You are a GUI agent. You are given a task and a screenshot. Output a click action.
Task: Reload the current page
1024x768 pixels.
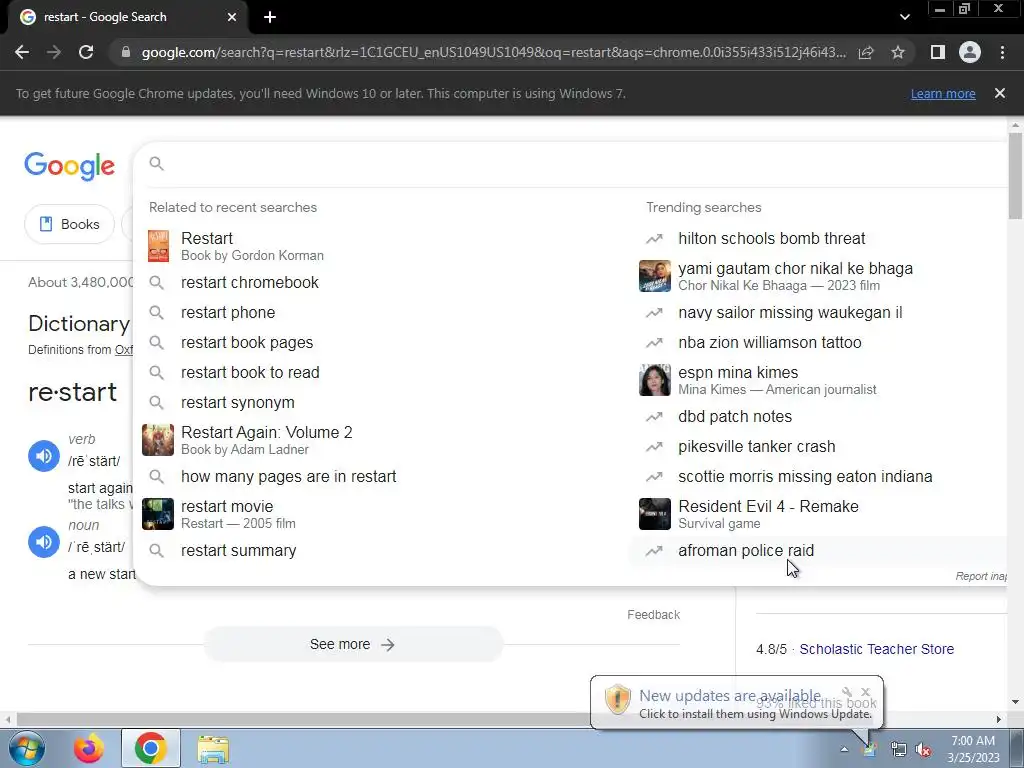[86, 52]
